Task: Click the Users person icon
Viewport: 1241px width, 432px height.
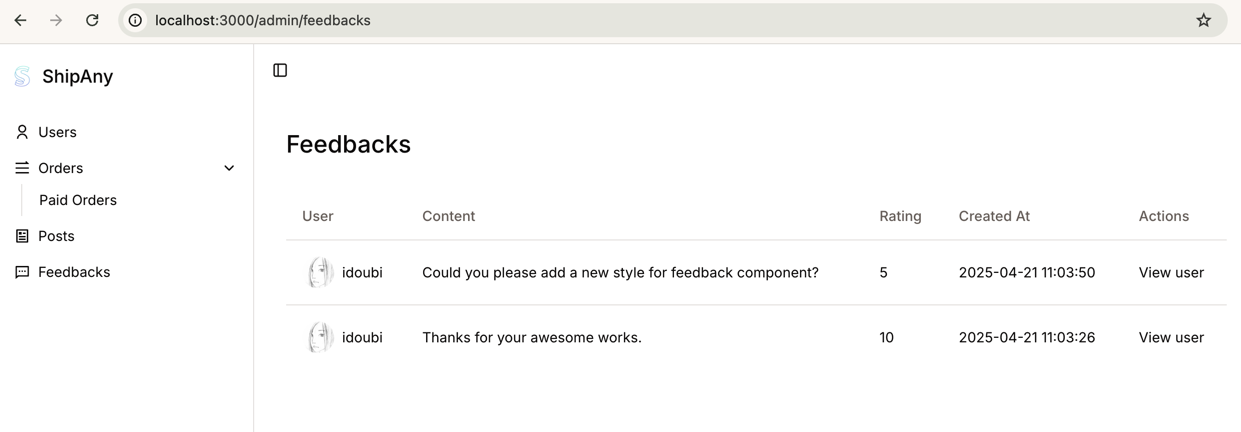Action: 22,132
